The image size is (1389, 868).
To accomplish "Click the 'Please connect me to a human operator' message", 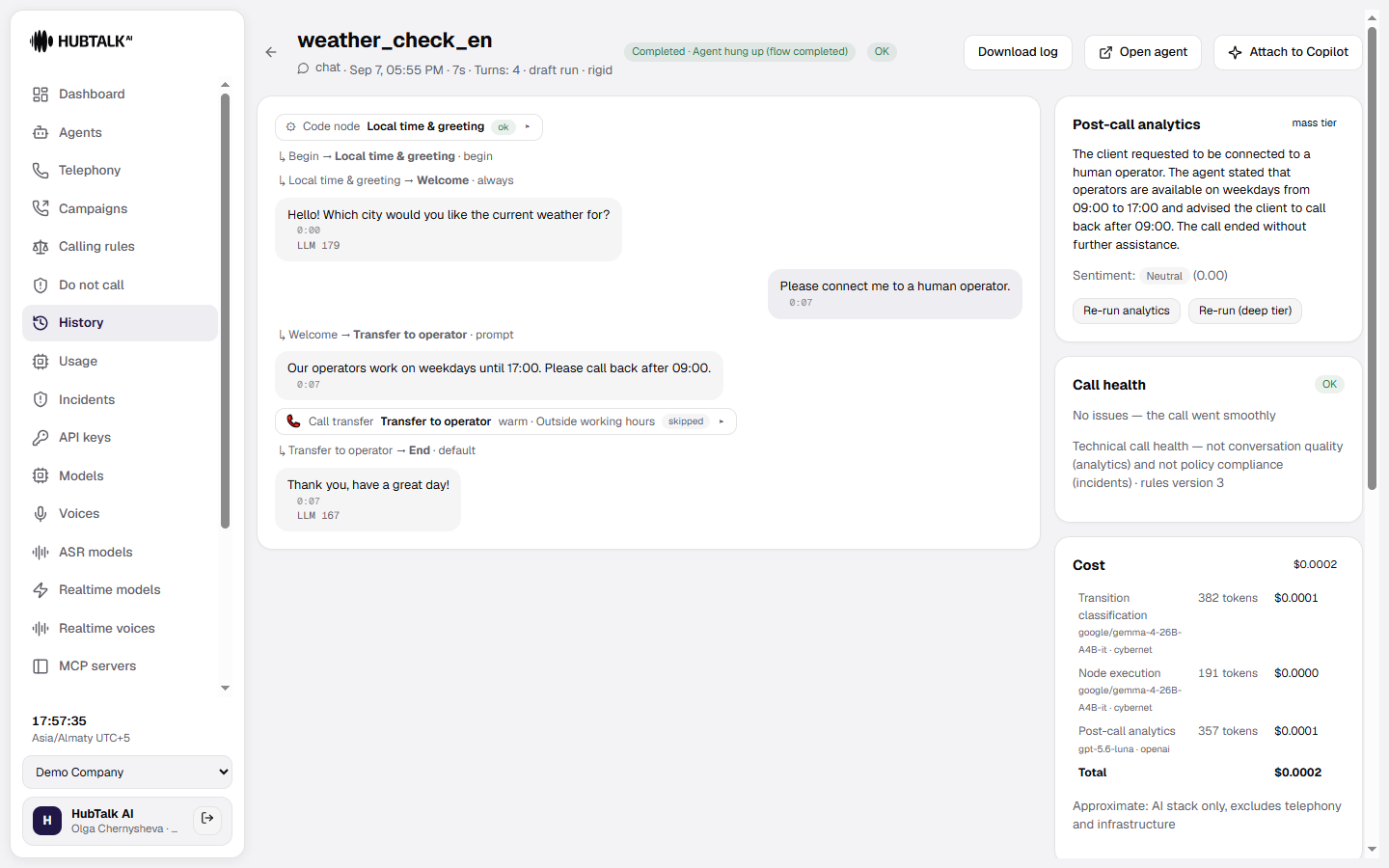I will click(x=895, y=294).
